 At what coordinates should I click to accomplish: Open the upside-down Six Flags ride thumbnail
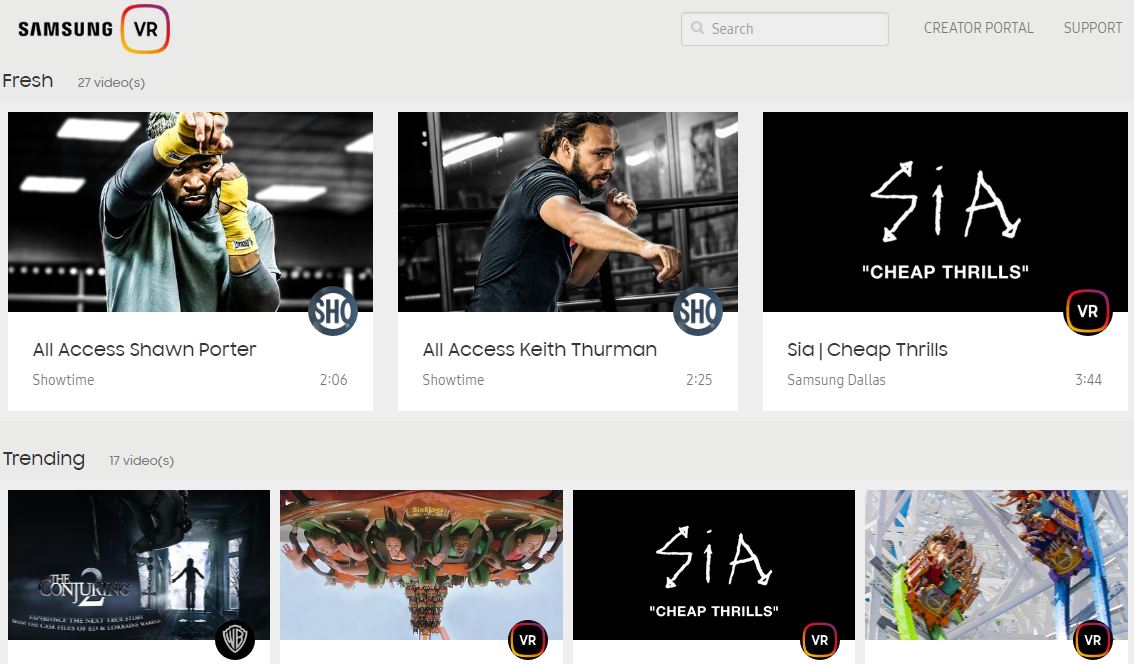(422, 565)
